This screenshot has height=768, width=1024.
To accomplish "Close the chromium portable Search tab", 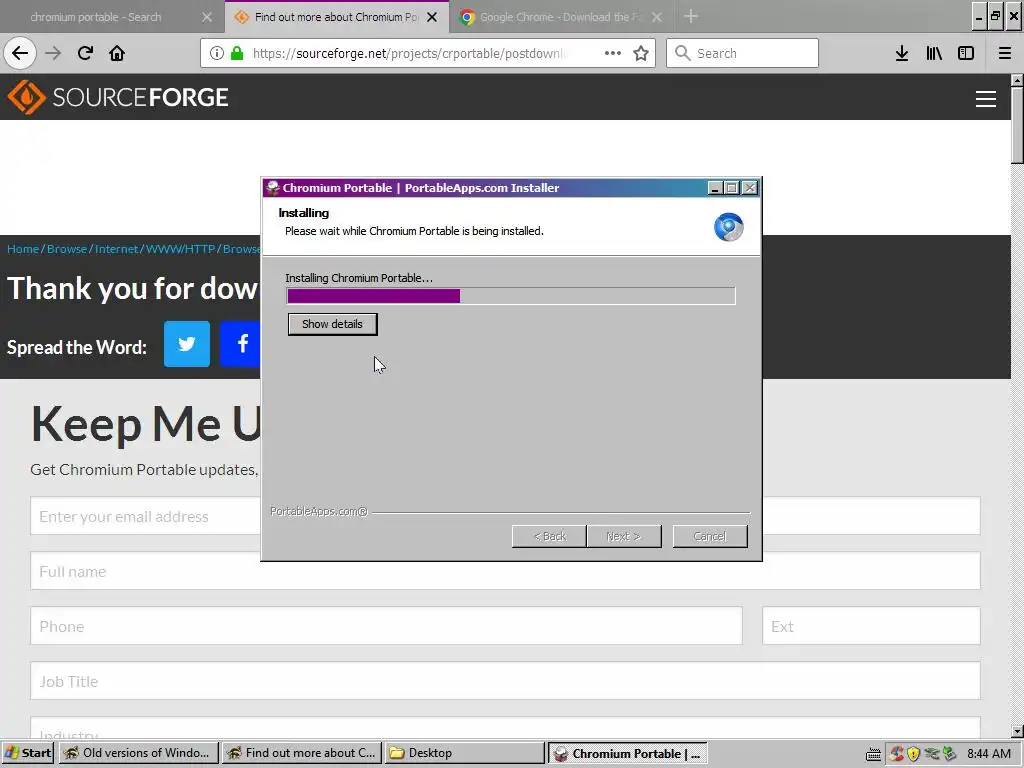I will click(x=207, y=17).
